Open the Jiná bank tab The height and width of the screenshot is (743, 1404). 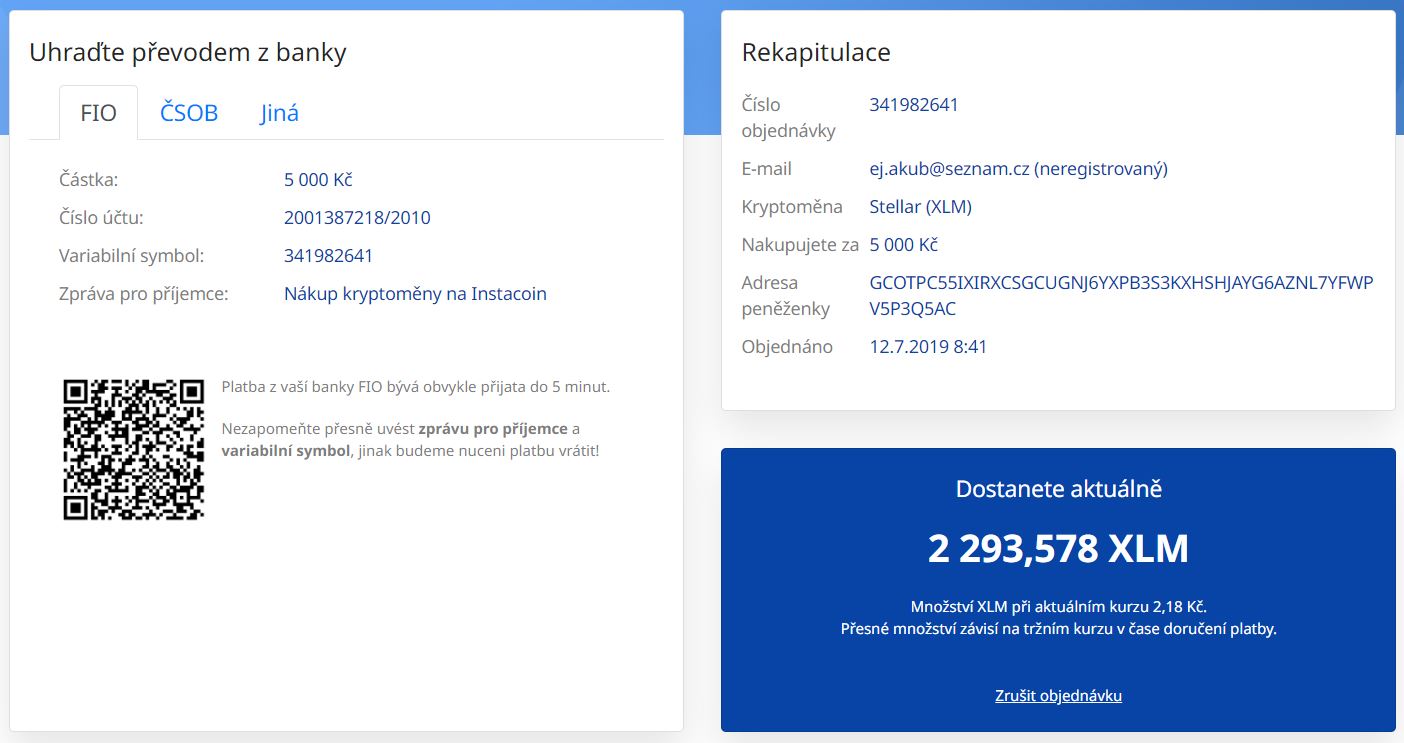[x=280, y=113]
